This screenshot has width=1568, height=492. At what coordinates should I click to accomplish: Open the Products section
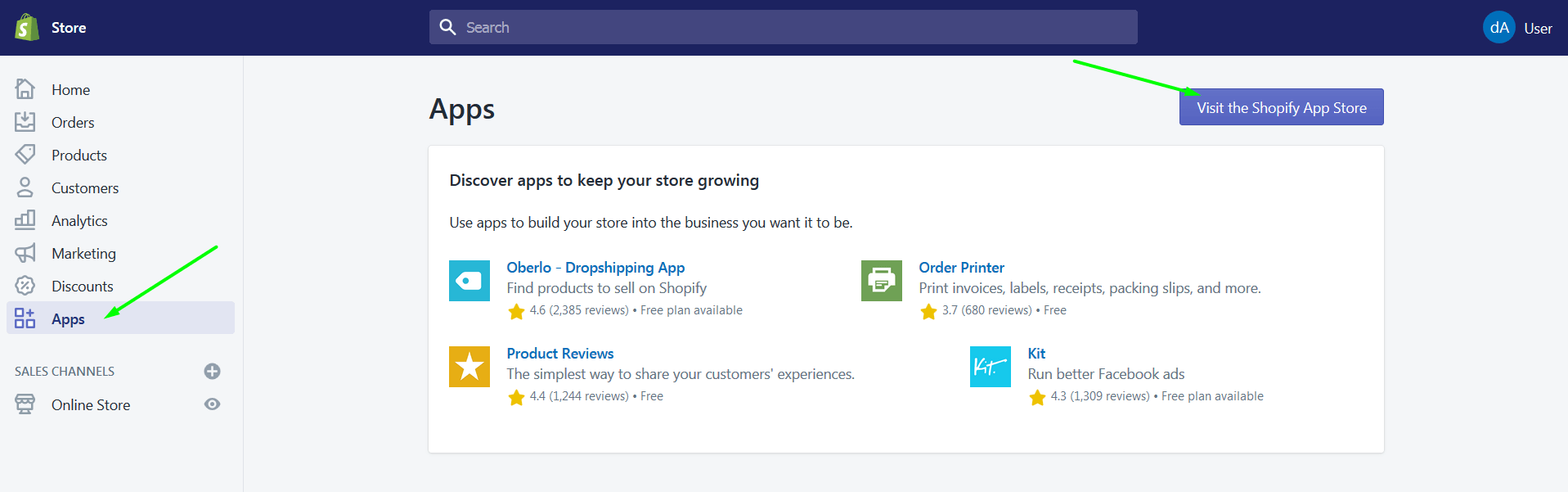[x=79, y=156]
